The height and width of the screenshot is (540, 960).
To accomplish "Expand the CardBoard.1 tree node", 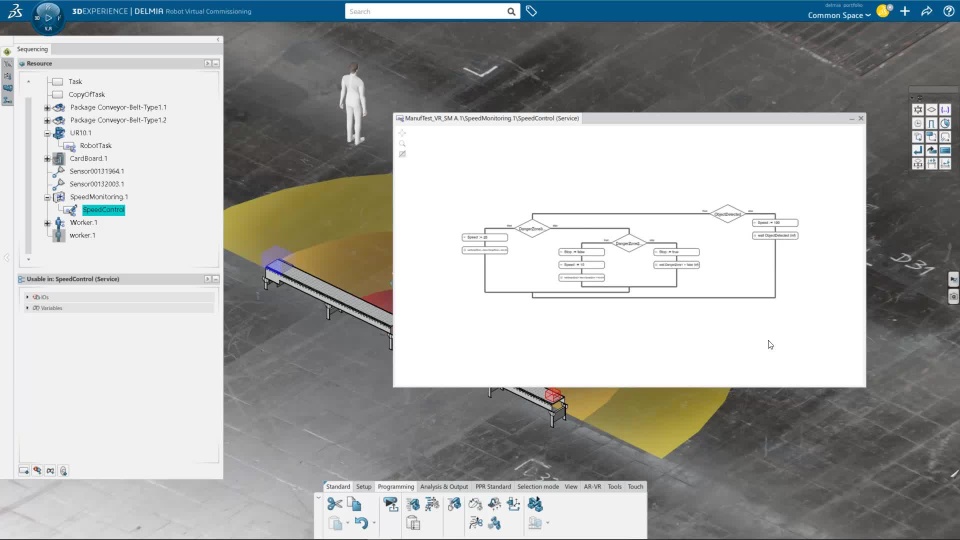I will point(47,158).
